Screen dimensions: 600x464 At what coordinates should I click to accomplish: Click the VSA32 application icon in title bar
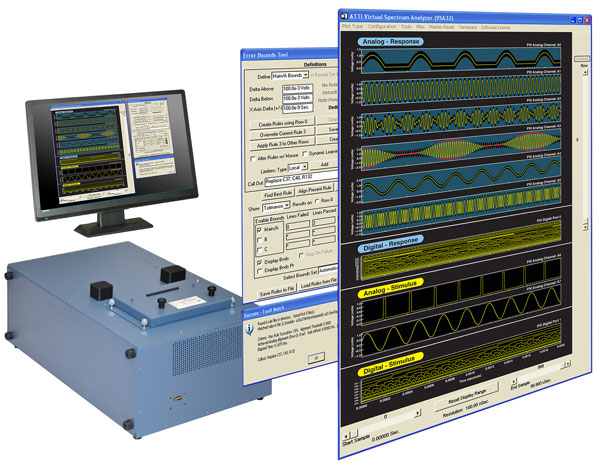click(x=344, y=16)
